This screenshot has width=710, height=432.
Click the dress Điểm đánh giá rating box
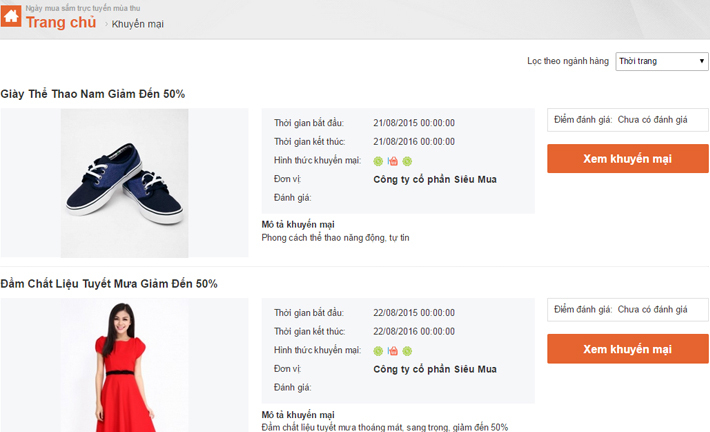pos(628,310)
